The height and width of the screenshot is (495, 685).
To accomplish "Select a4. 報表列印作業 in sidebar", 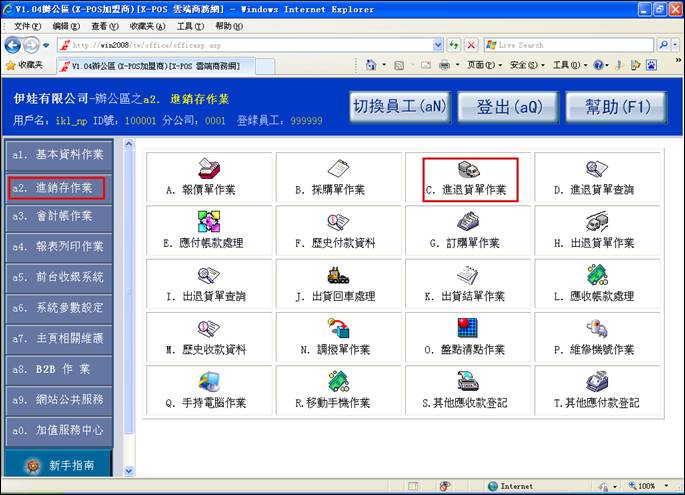I will tap(57, 246).
